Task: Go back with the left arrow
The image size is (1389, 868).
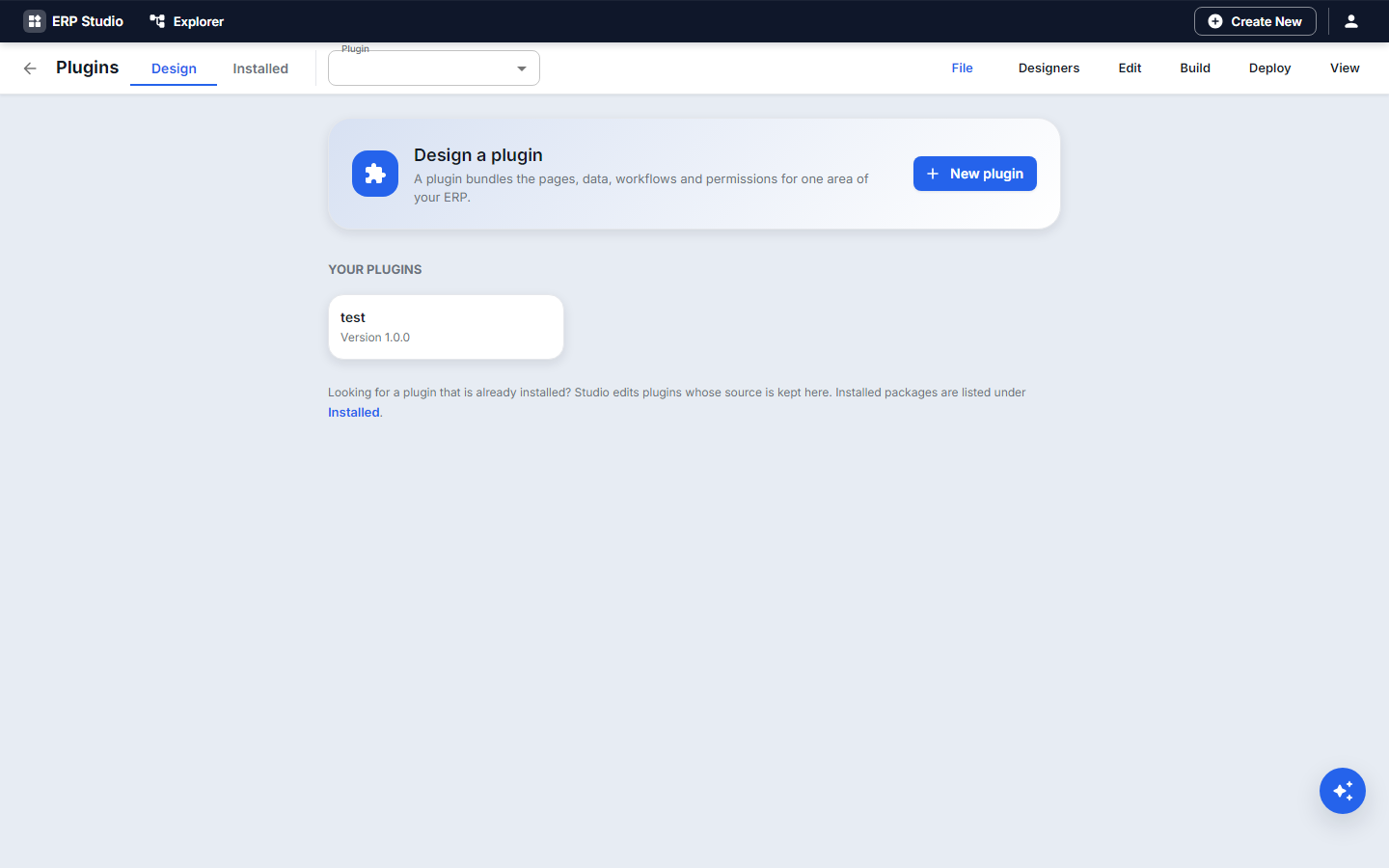Action: (x=30, y=68)
